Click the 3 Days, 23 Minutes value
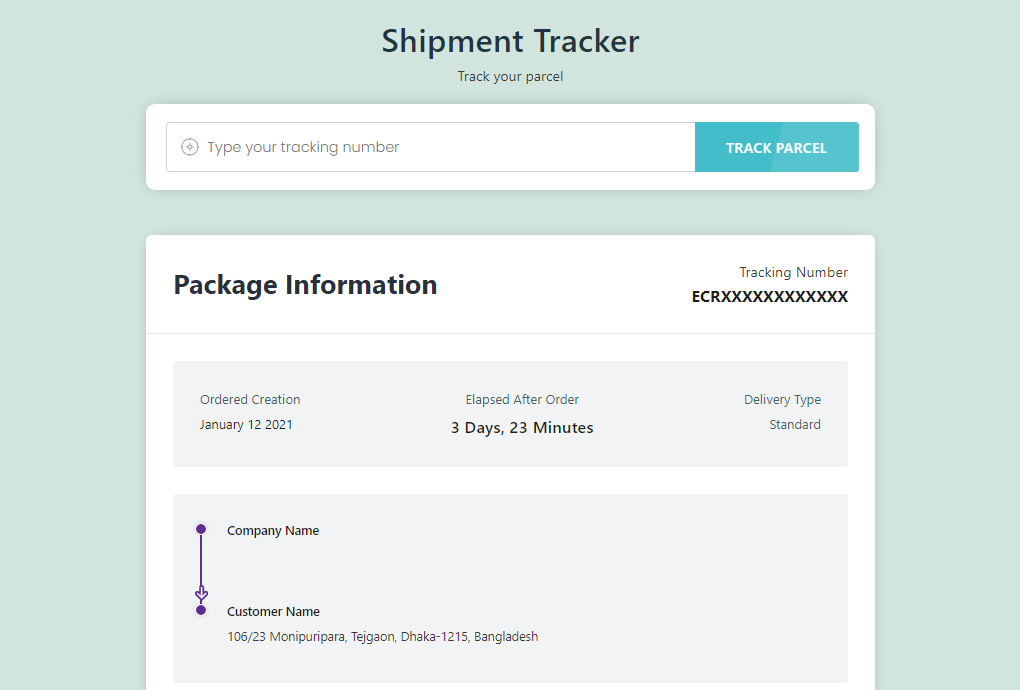 point(522,428)
